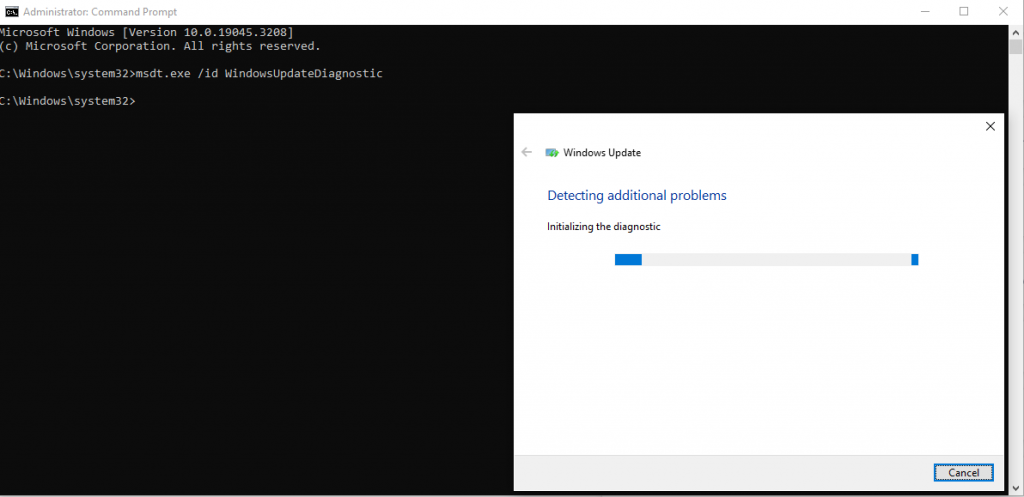The image size is (1024, 497).
Task: Click the Microsoft Windows version line
Action: (147, 32)
